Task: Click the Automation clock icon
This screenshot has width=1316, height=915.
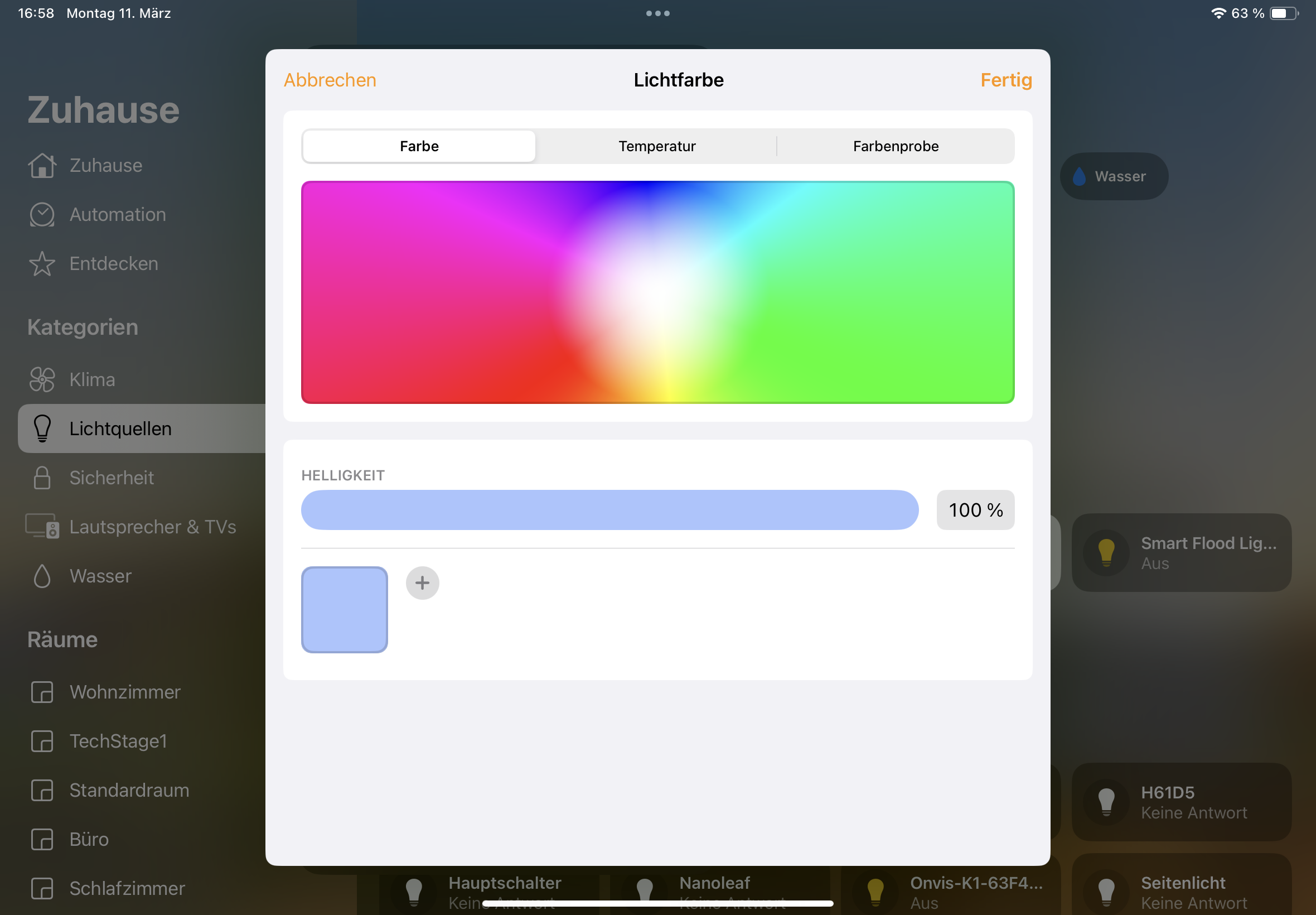Action: pyautogui.click(x=42, y=215)
